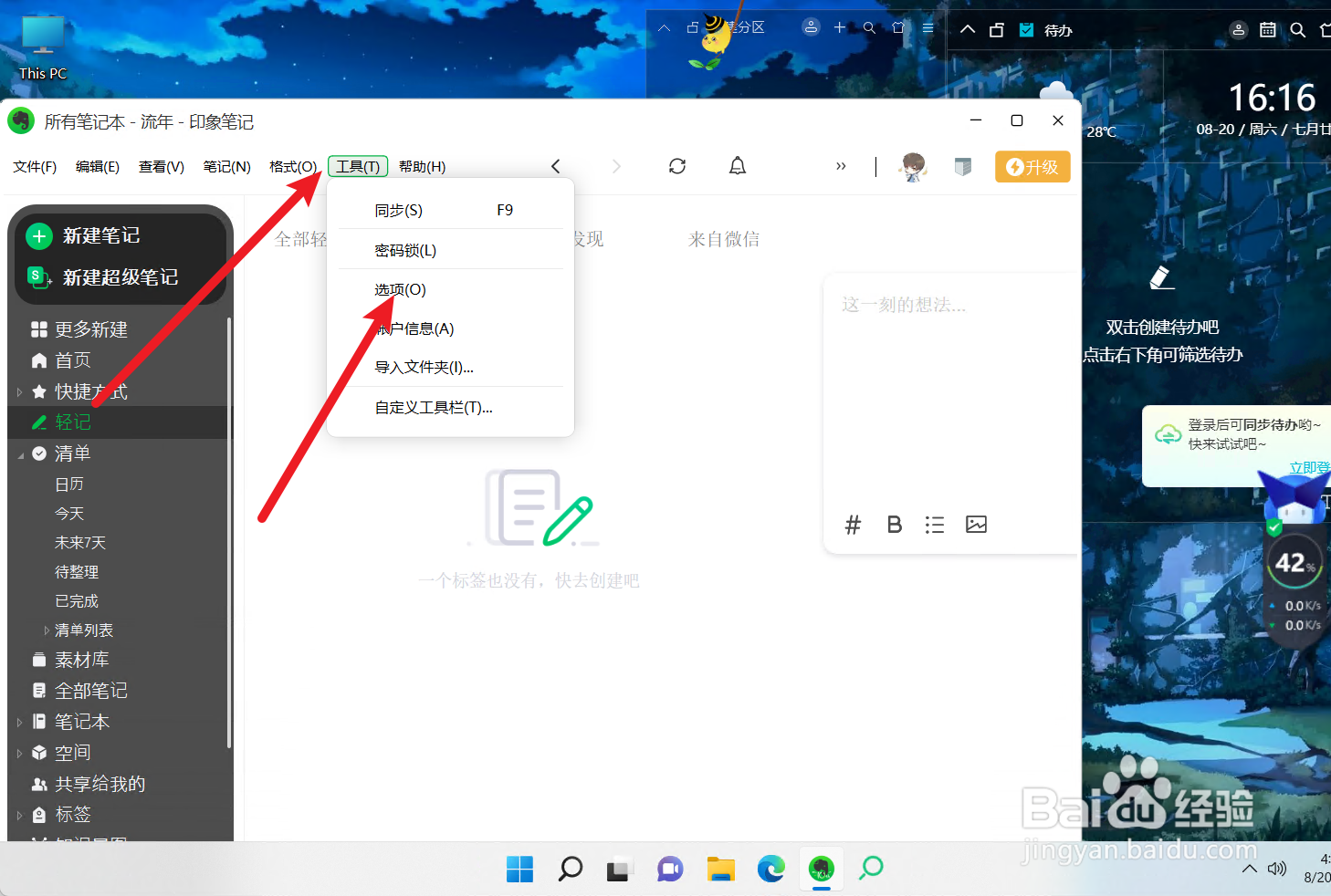
Task: Expand the 标签 tree arrow
Action: tap(19, 815)
